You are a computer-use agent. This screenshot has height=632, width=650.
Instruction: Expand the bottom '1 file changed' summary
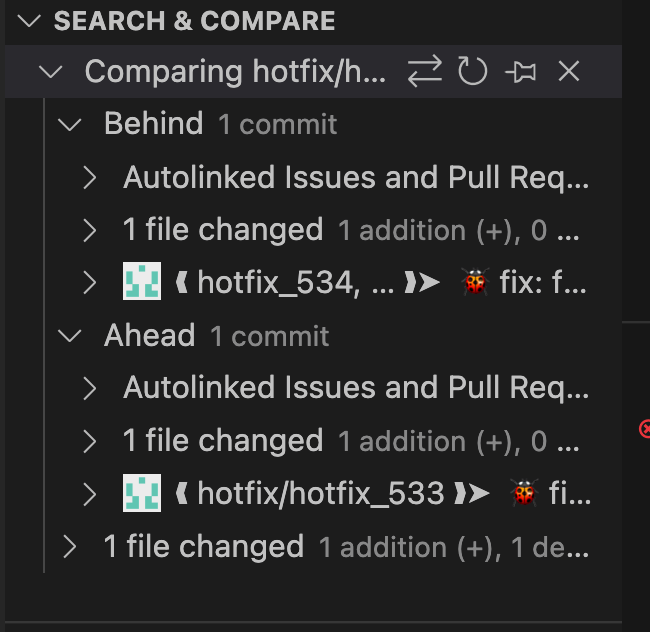[70, 547]
